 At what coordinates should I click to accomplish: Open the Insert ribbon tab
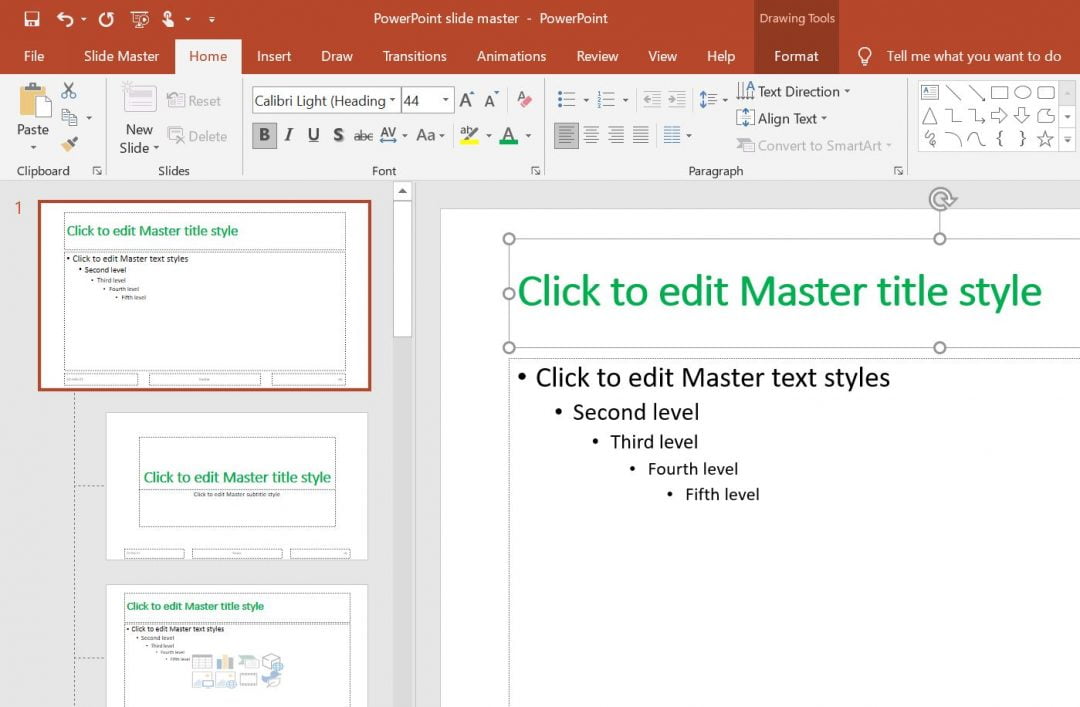click(274, 56)
